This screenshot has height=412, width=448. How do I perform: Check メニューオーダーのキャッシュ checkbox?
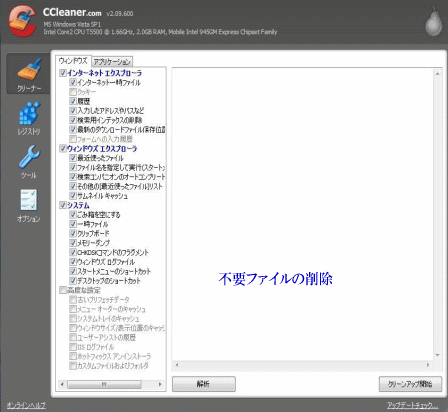[73, 309]
